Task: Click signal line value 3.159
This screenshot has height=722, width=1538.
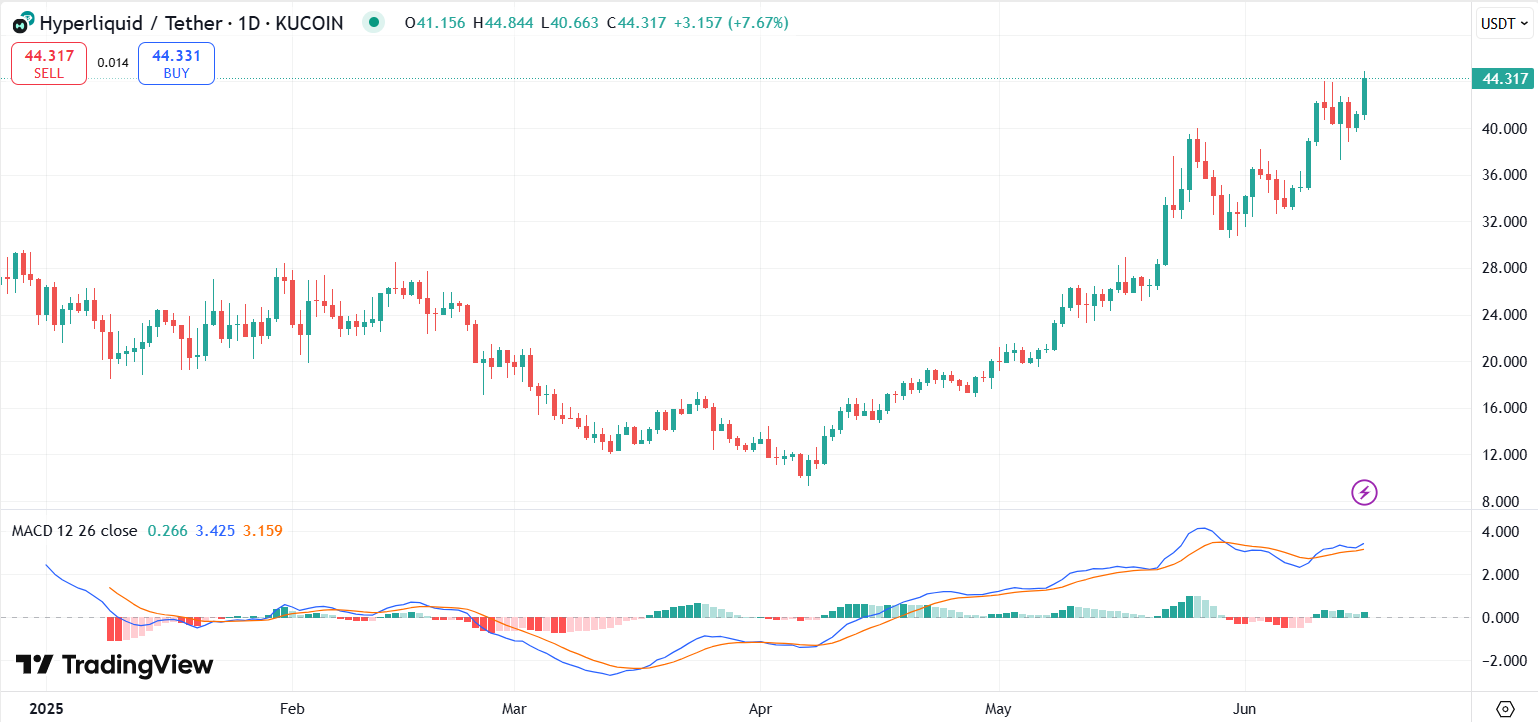Action: point(263,531)
